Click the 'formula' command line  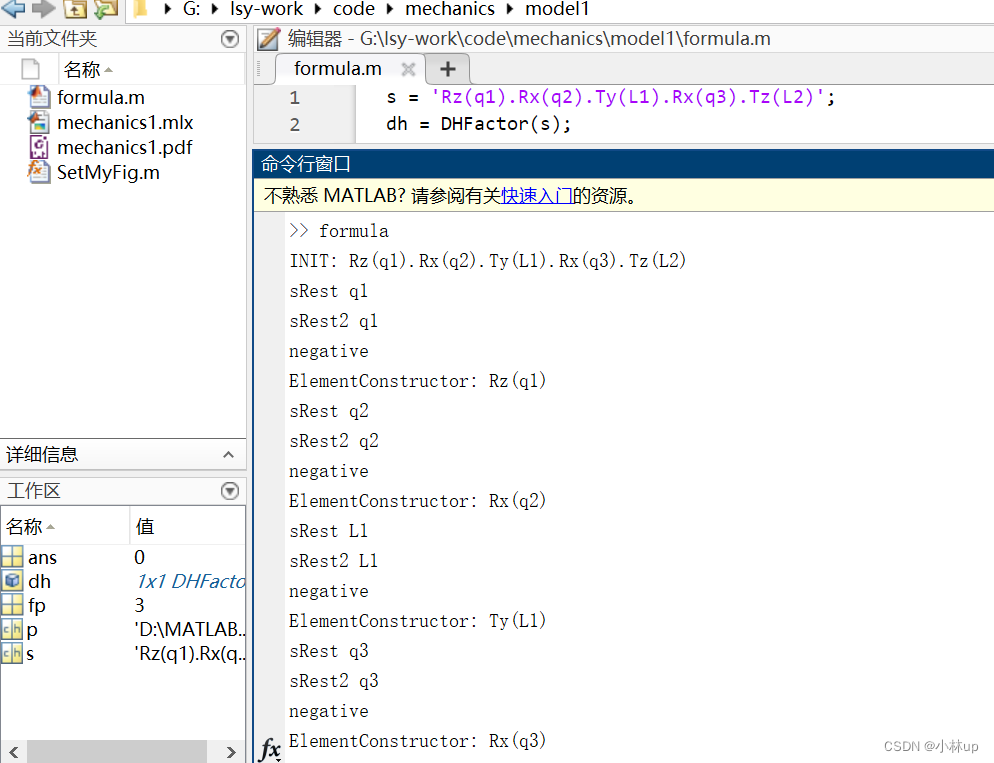point(354,231)
